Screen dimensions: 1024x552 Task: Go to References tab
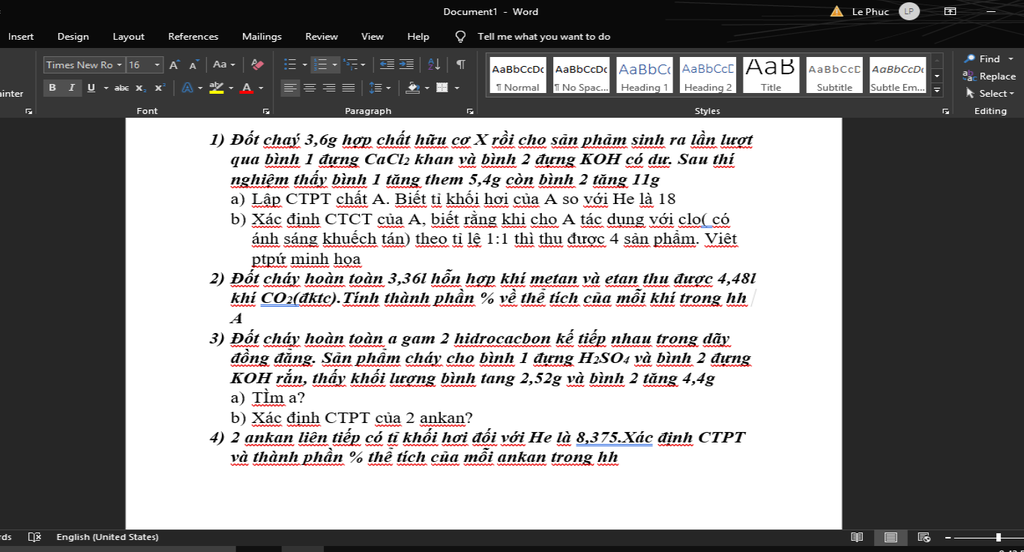[193, 37]
